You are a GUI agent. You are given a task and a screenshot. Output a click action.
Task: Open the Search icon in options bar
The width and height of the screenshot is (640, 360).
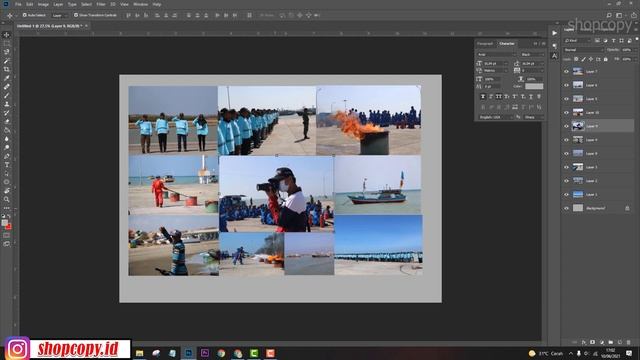(609, 15)
